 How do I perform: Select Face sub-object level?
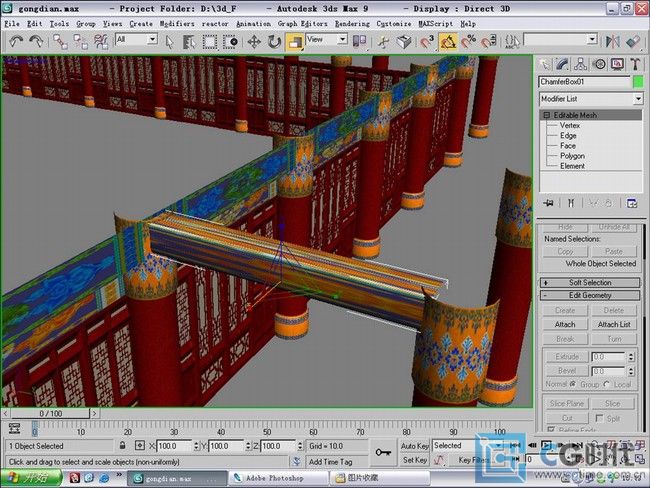pos(568,146)
